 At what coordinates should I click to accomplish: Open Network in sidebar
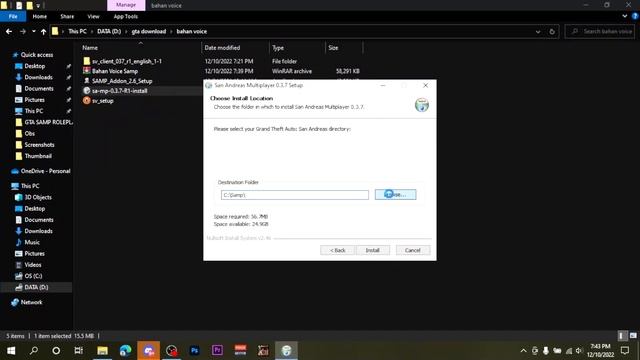(31, 302)
